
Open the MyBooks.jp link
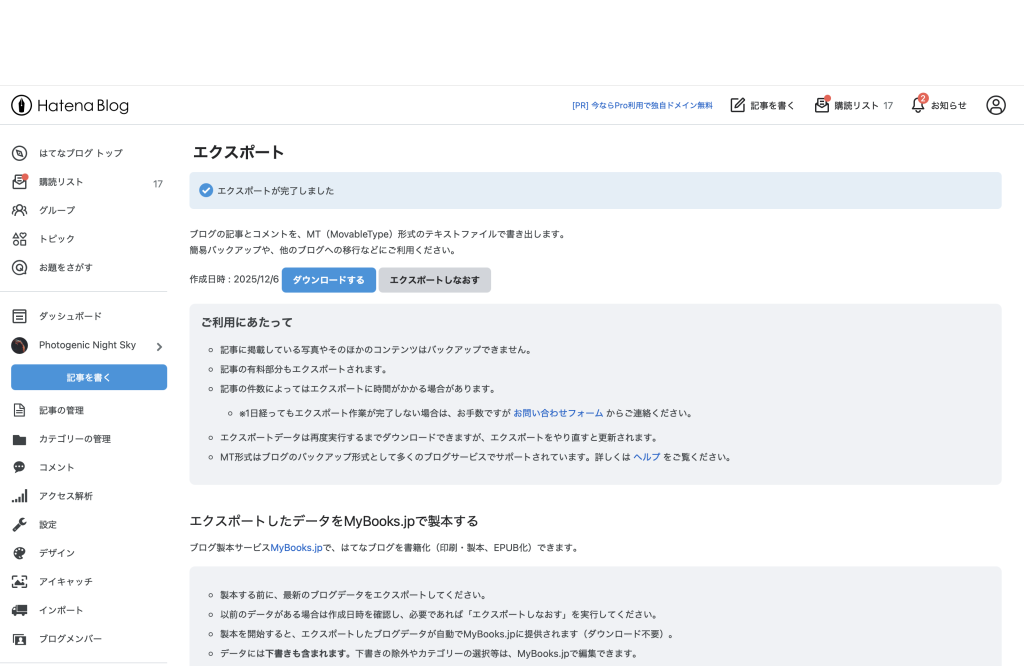(296, 547)
